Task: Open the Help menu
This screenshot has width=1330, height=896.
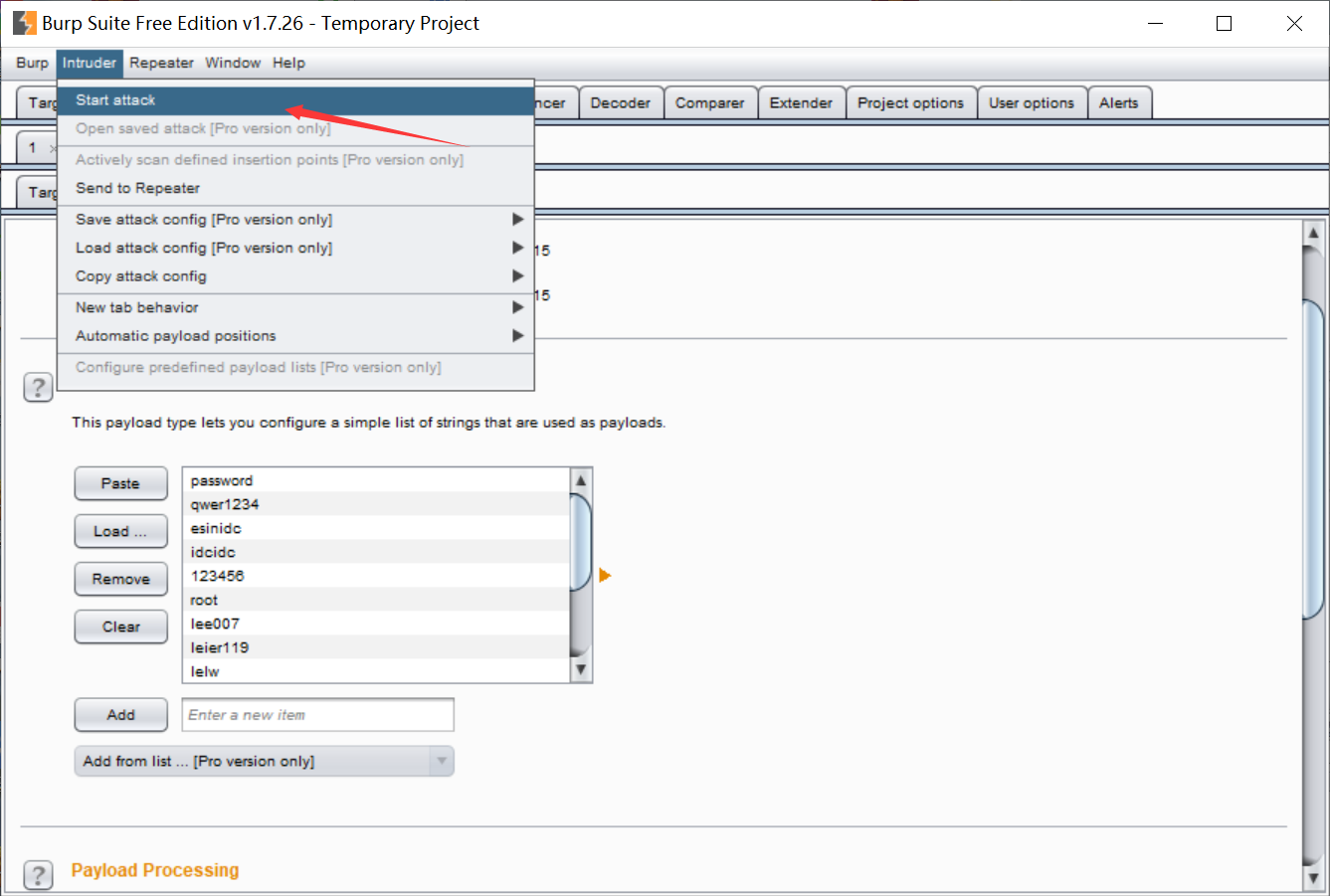Action: click(x=288, y=63)
